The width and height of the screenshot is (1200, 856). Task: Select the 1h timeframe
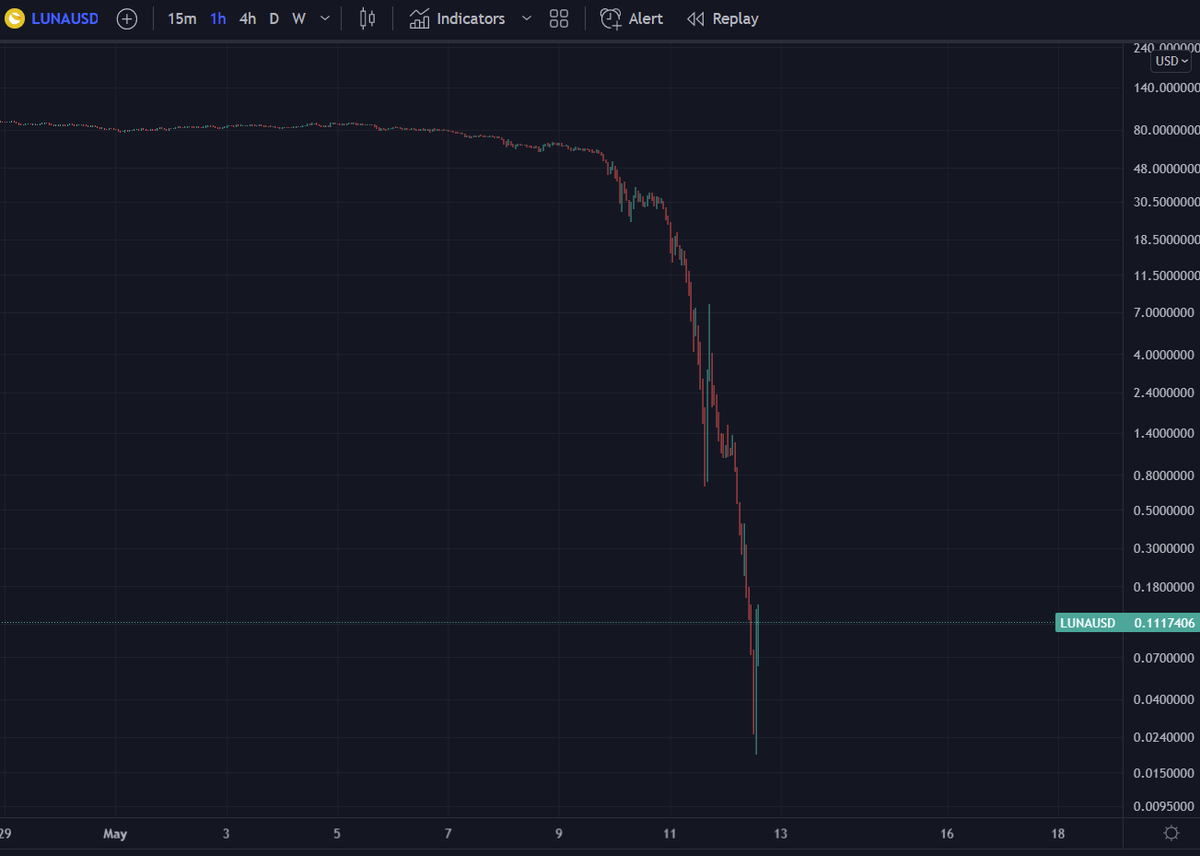tap(218, 19)
